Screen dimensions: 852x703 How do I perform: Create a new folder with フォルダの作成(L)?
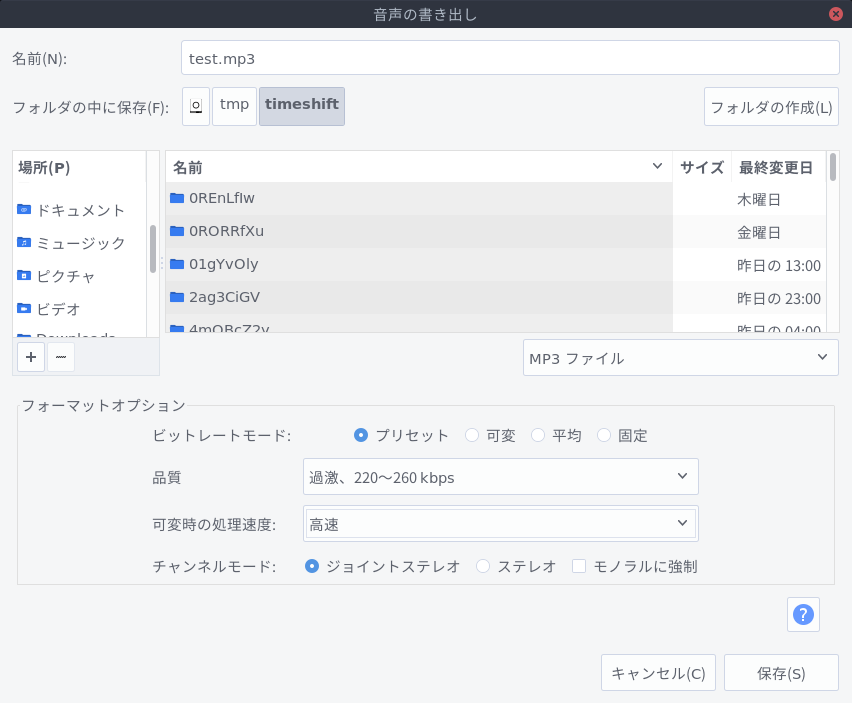point(771,106)
